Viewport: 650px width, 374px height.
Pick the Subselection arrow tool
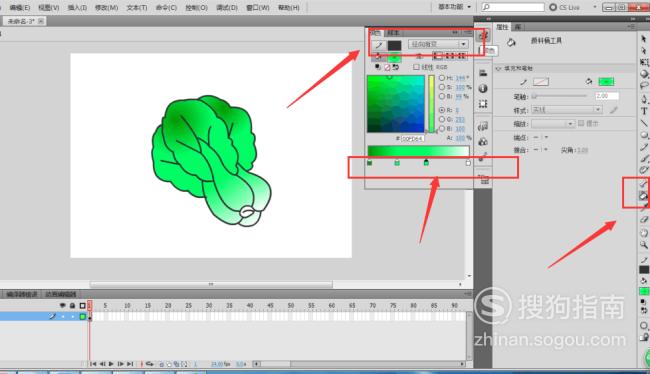pos(644,51)
